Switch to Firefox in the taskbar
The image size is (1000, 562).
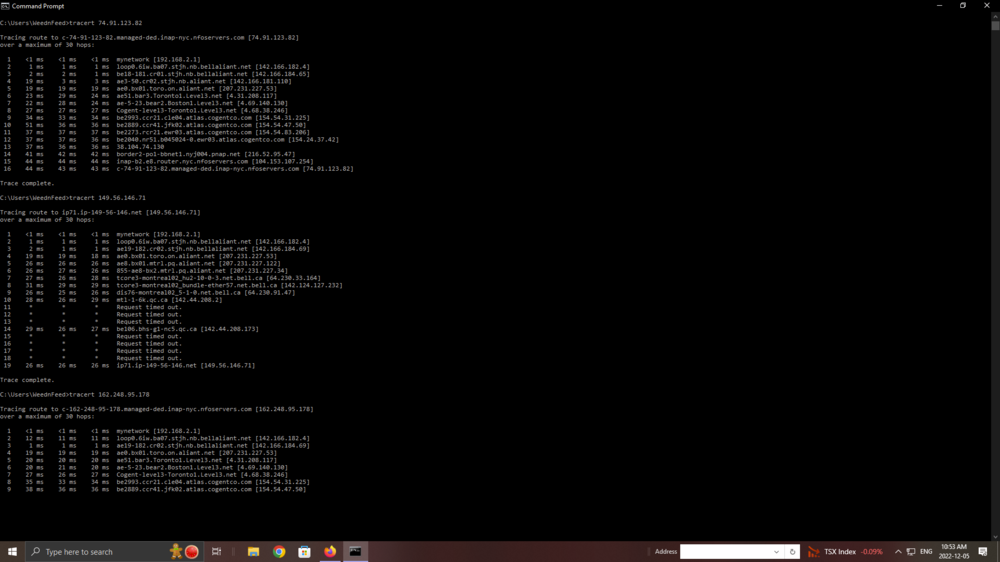[x=330, y=552]
